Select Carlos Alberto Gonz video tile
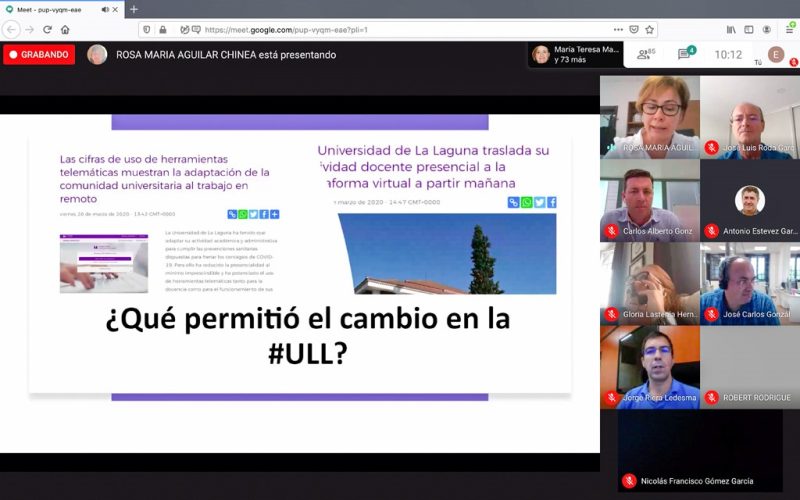The image size is (800, 500). point(650,201)
